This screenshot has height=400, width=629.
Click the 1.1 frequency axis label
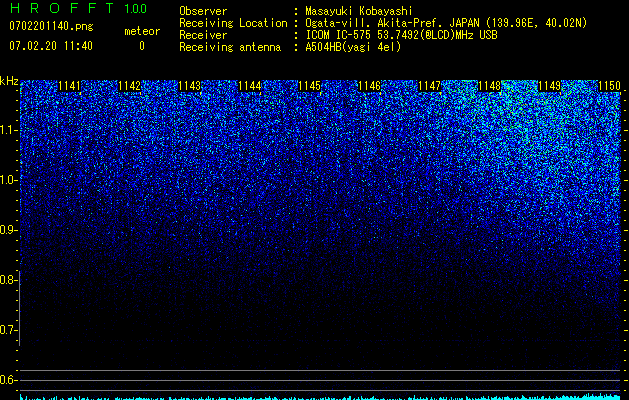tap(8, 130)
